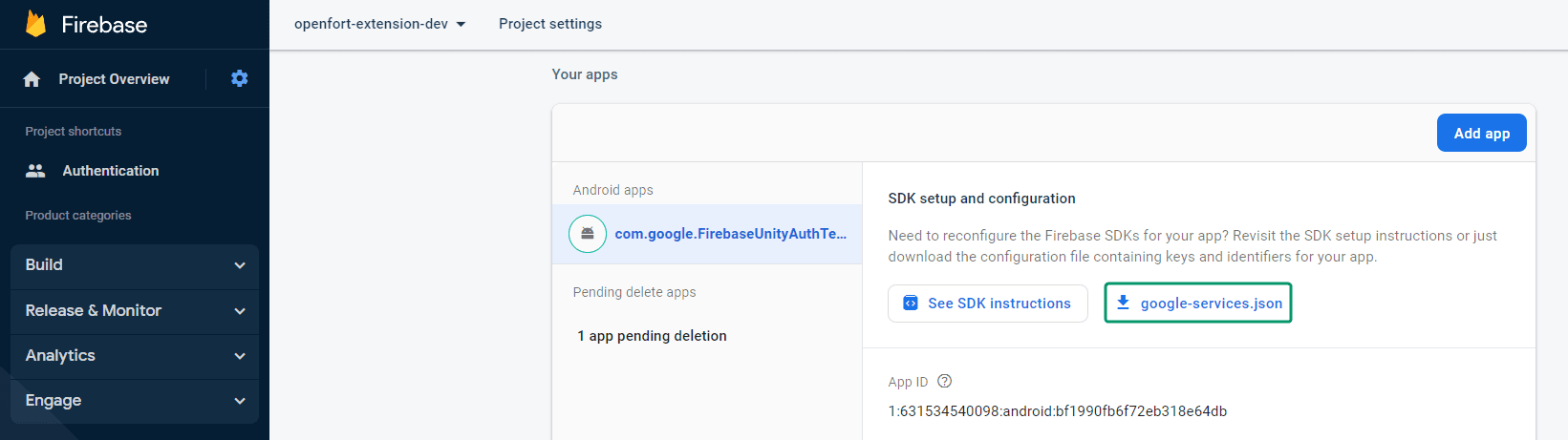Click the Authentication people icon
Viewport: 1568px width, 440px height.
pyautogui.click(x=35, y=171)
